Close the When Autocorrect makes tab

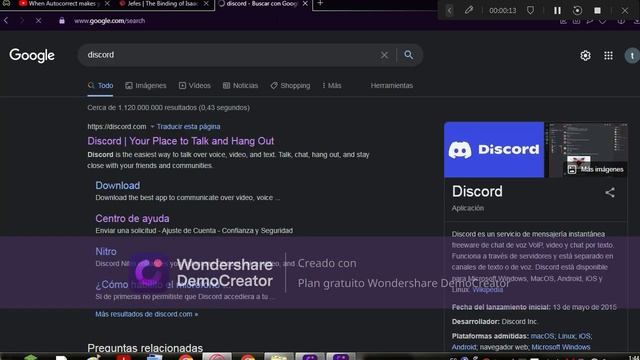tap(107, 3)
